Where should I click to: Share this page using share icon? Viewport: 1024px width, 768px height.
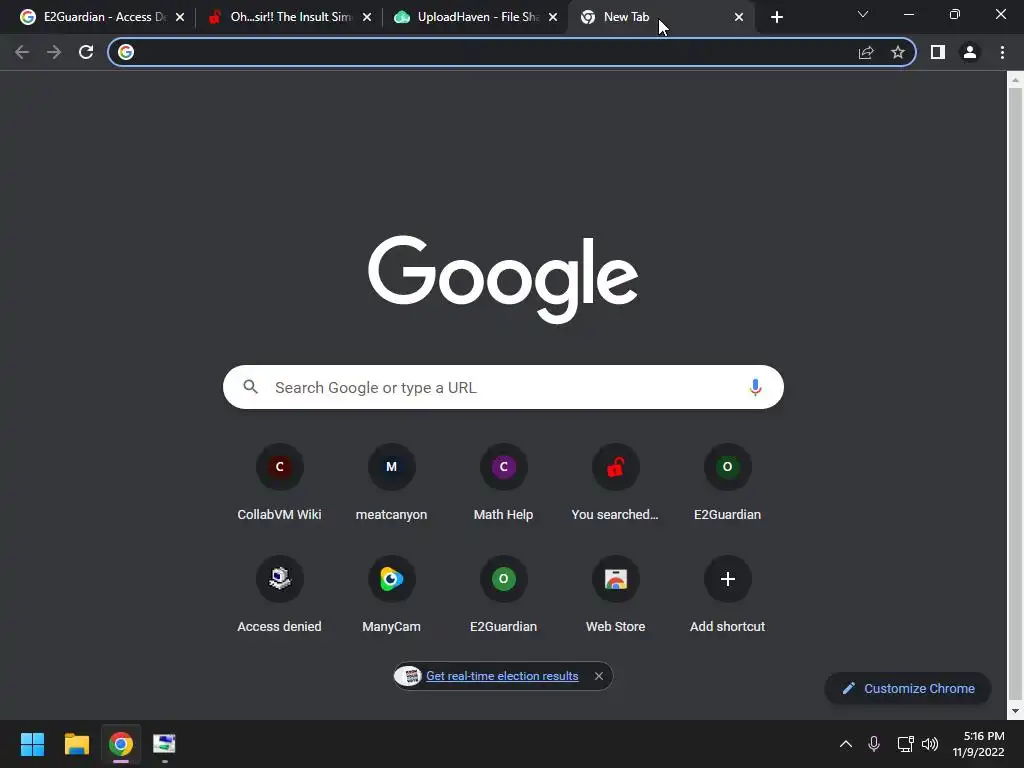click(x=866, y=52)
